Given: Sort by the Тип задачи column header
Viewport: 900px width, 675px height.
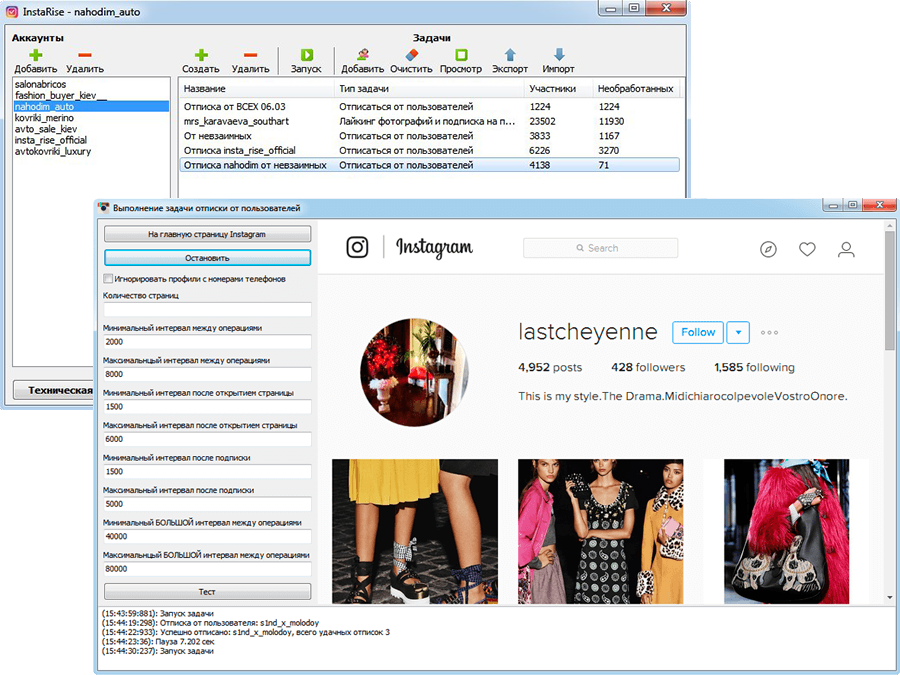Looking at the screenshot, I should [429, 88].
